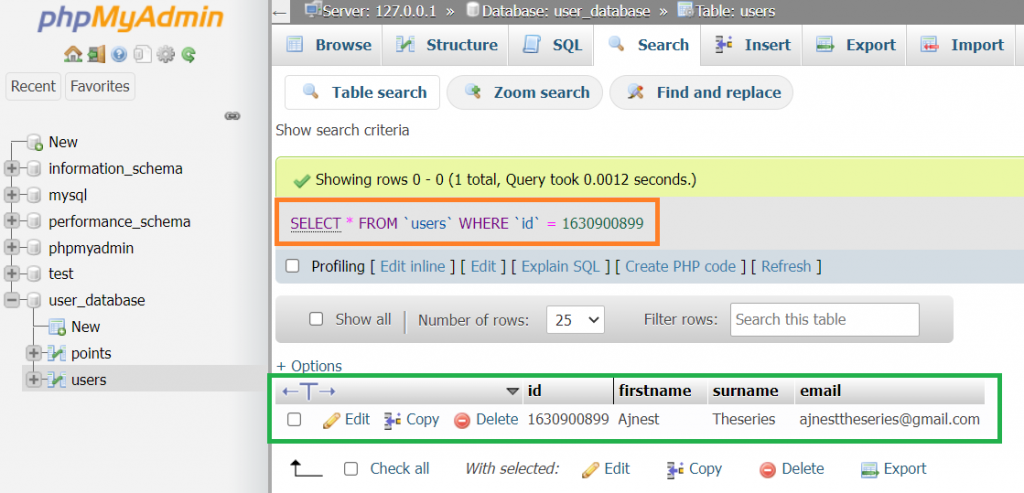Click the green reload navigation icon
Image resolution: width=1024 pixels, height=493 pixels.
189,54
